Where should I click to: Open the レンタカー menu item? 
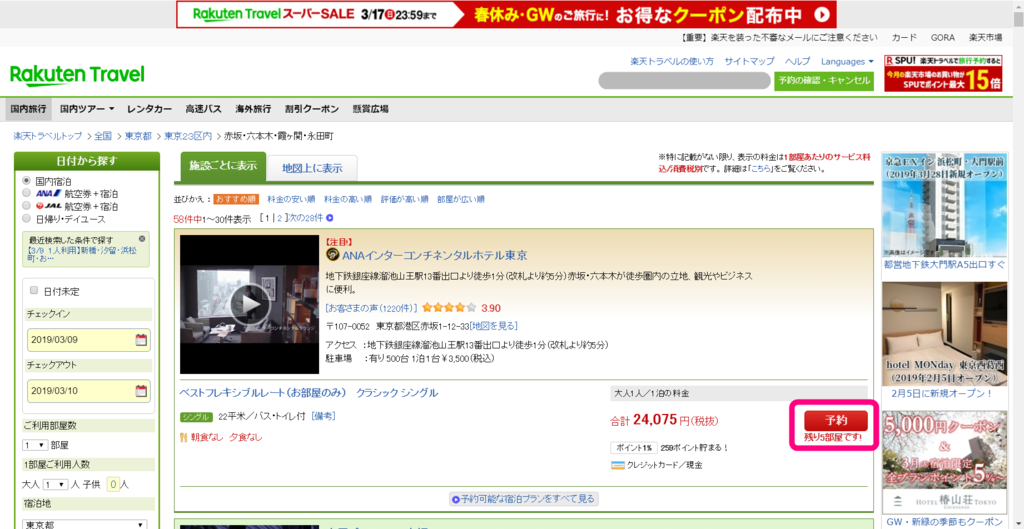150,109
